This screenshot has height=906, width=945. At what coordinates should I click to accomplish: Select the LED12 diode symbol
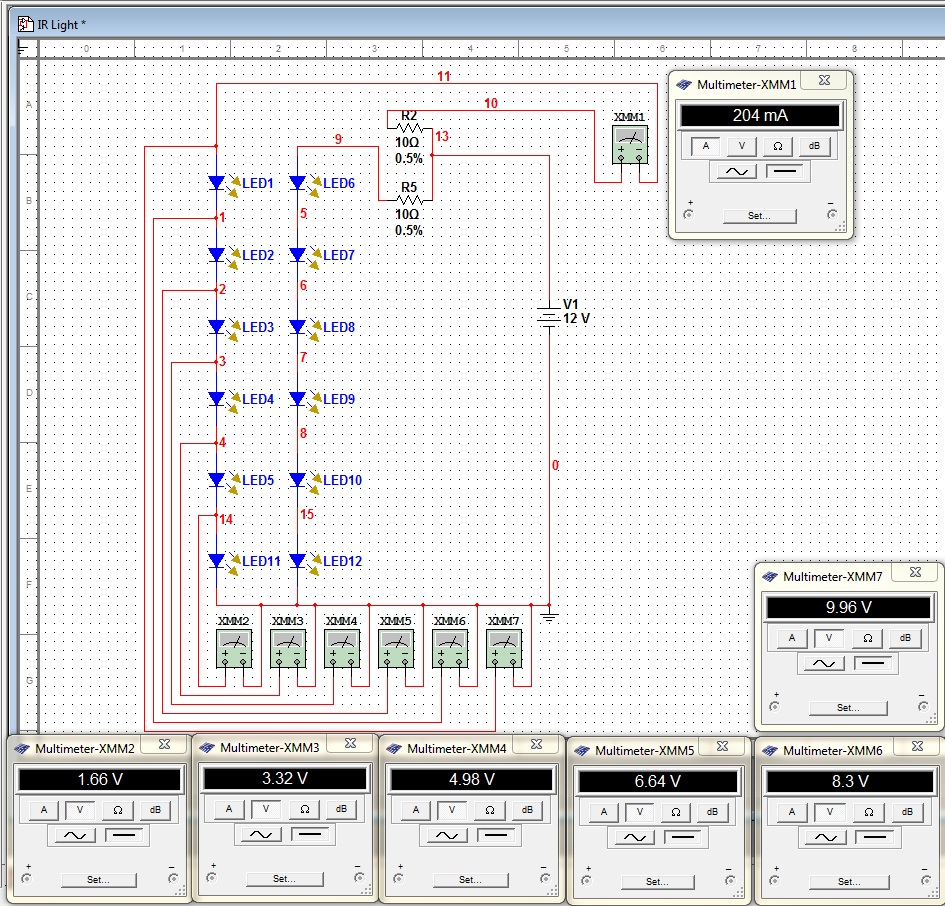[x=297, y=561]
